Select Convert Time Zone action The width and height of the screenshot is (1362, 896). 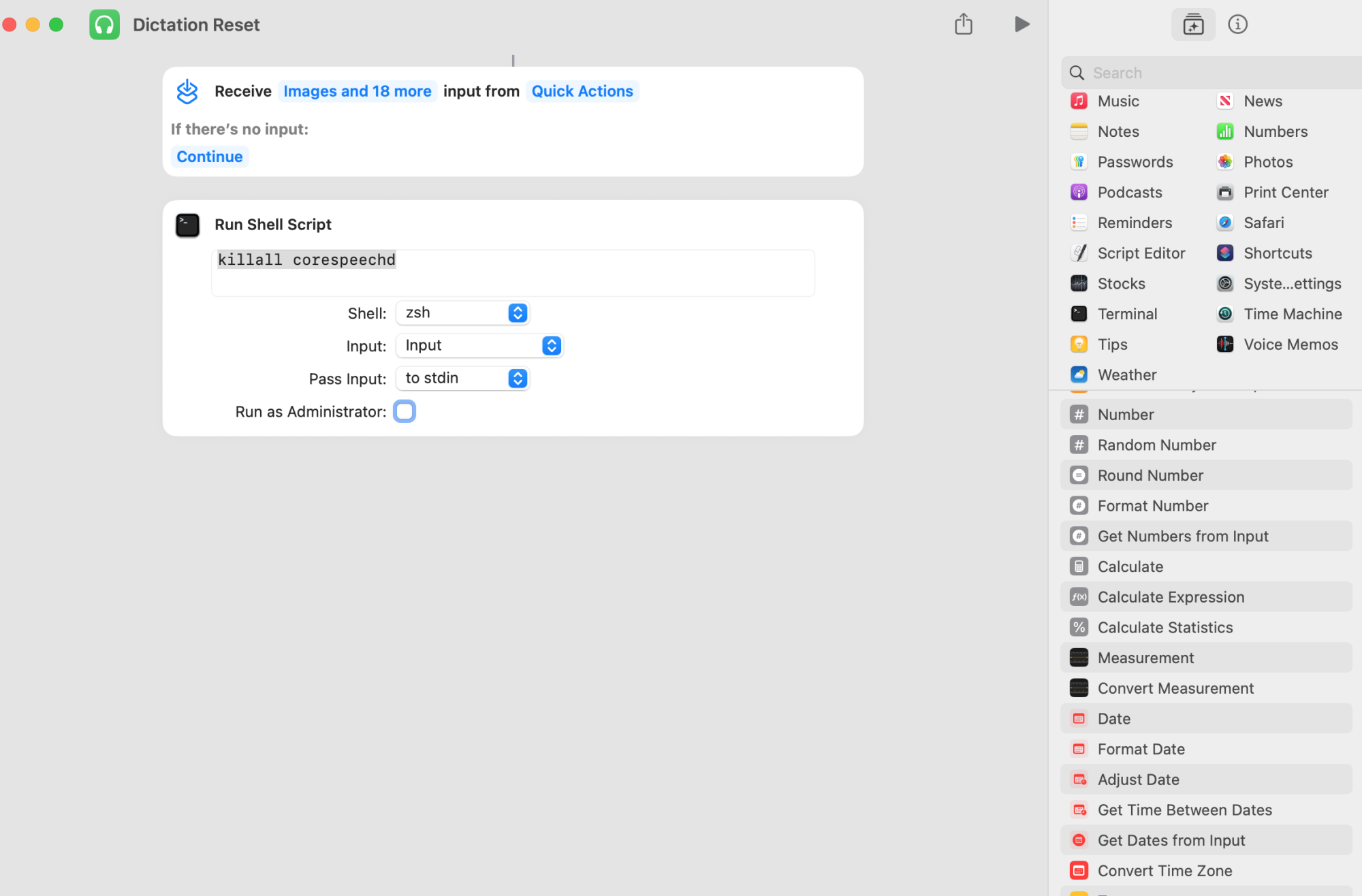tap(1164, 871)
